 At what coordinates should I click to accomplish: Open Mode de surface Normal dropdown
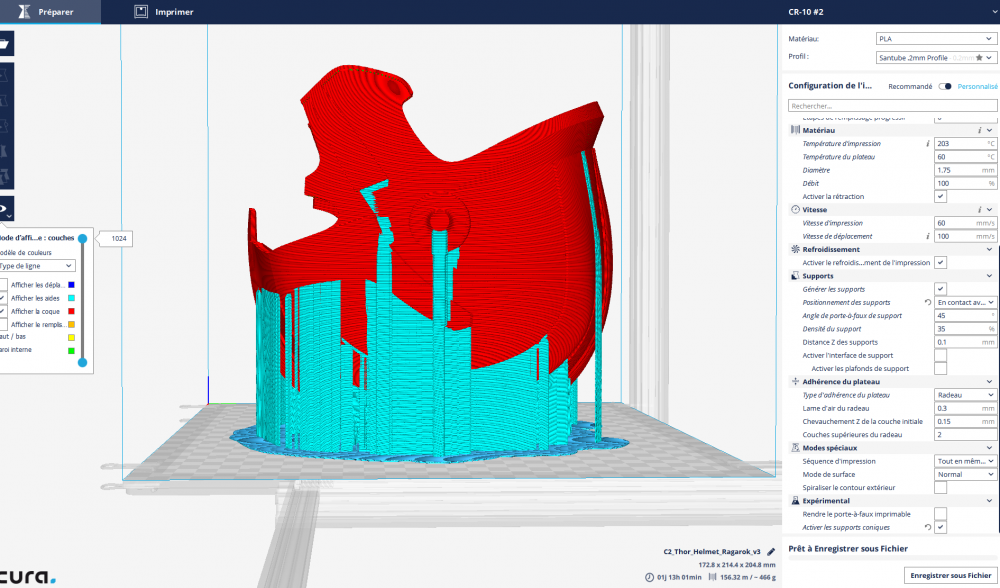(966, 474)
